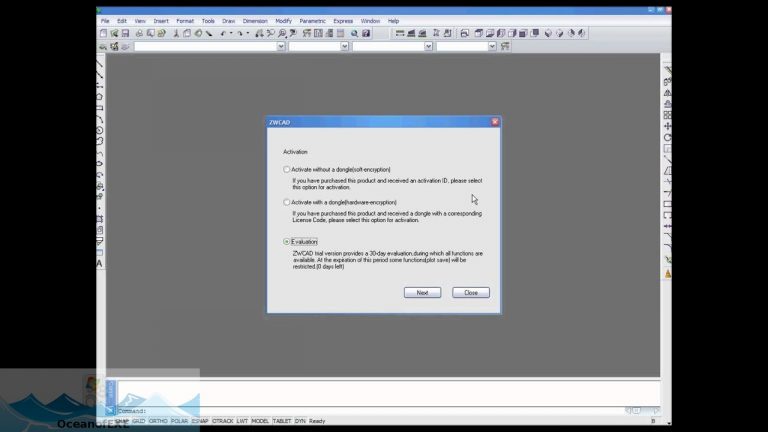Expand the color control dropdown
Viewport: 768px width, 432px height.
tap(344, 47)
